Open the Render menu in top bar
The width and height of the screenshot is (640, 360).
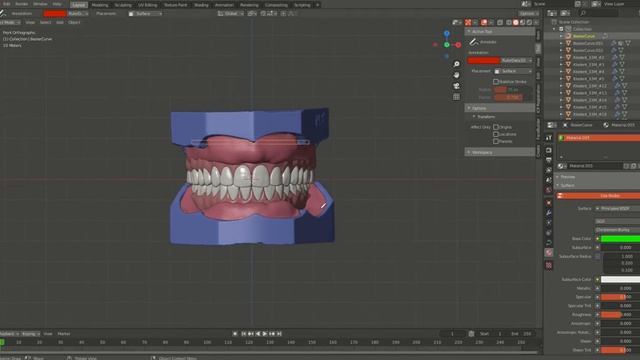[x=21, y=4]
